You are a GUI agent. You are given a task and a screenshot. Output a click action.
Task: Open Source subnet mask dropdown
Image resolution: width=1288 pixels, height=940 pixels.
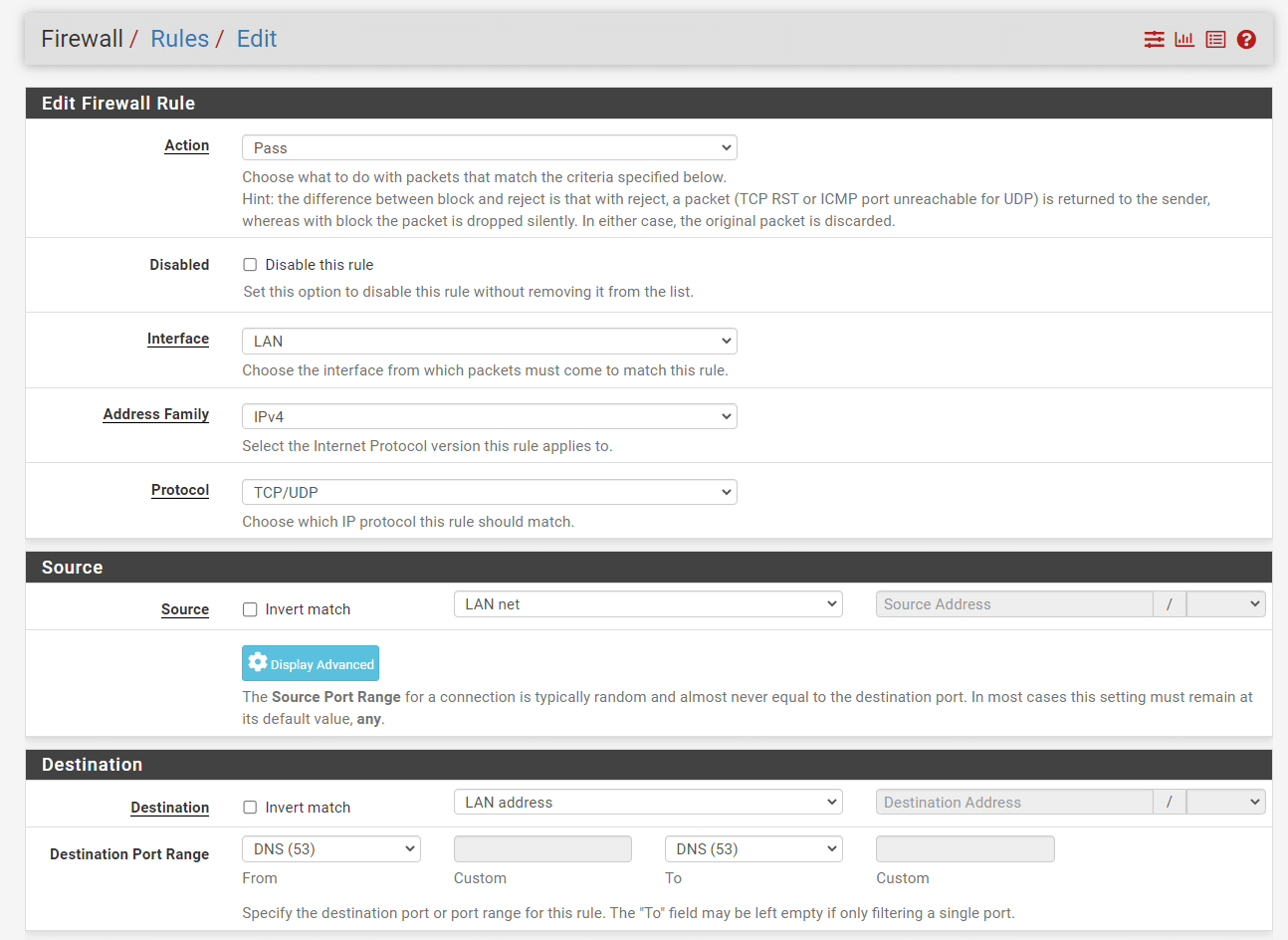click(1226, 604)
